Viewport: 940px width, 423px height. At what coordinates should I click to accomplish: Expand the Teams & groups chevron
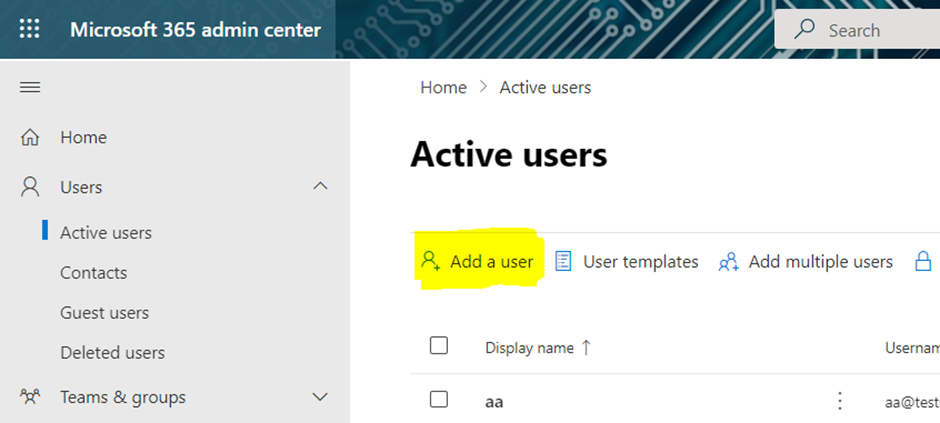[321, 397]
